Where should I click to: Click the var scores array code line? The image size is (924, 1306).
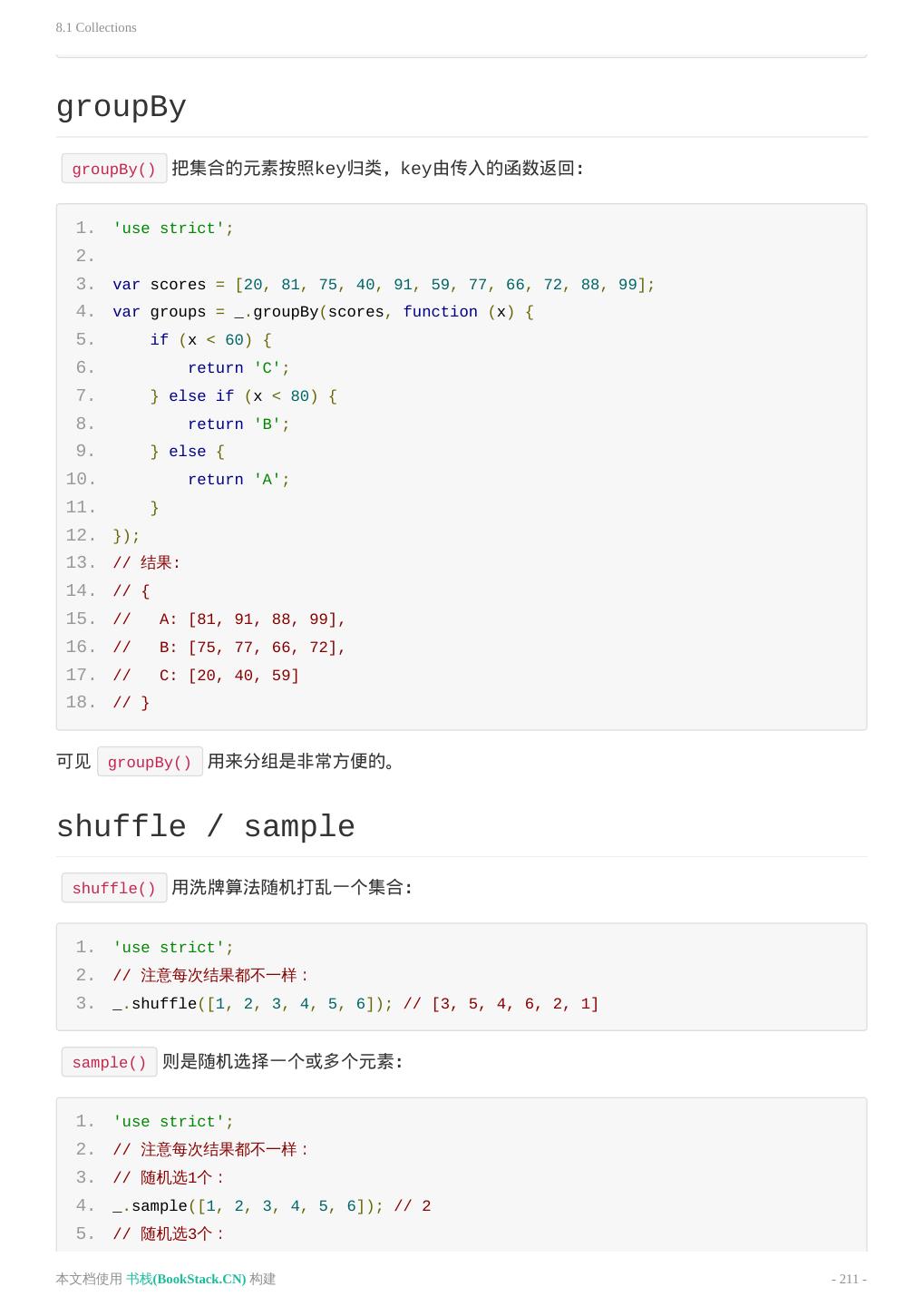[x=383, y=285]
